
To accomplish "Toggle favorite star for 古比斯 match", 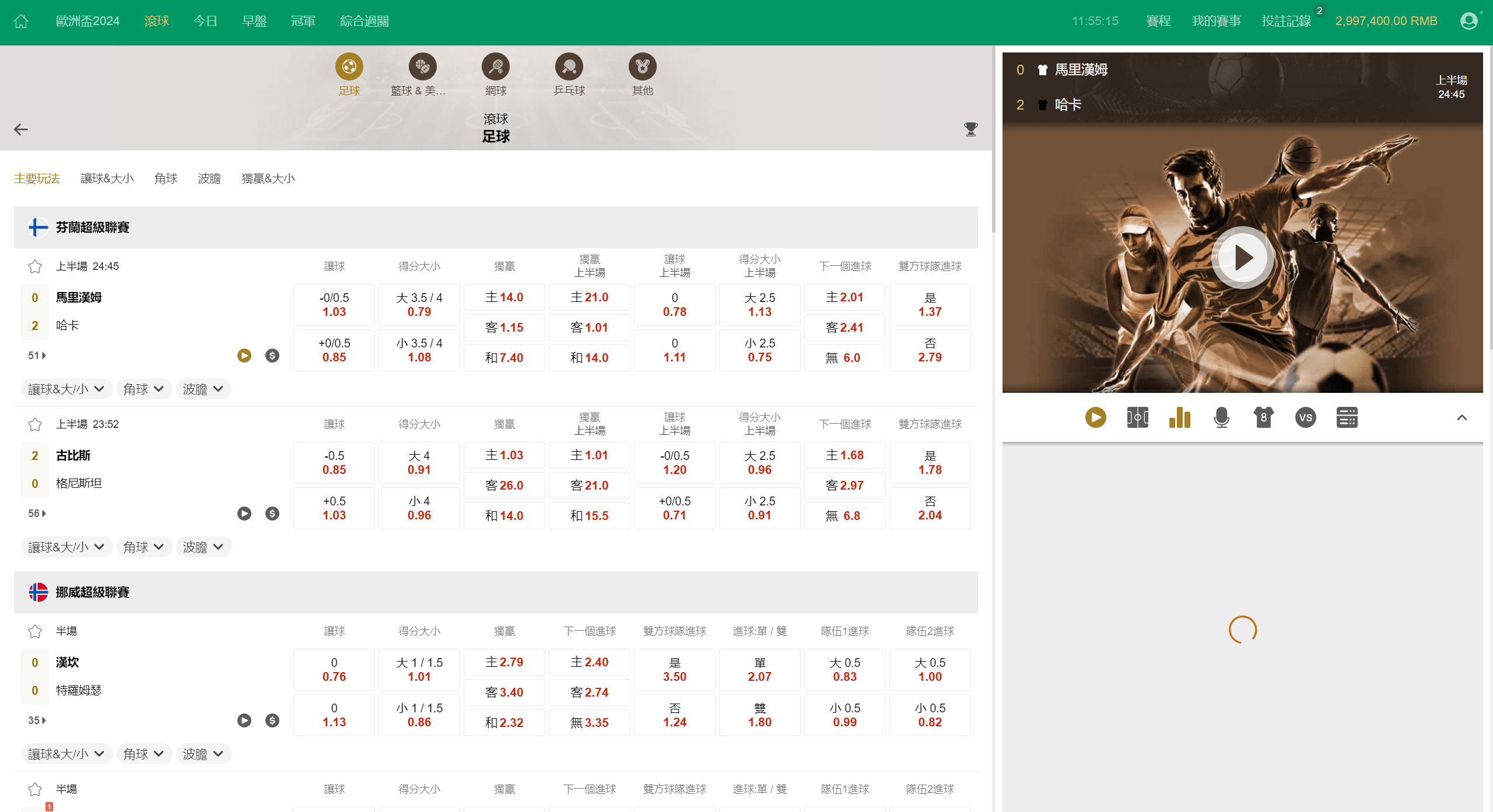I will (x=35, y=424).
